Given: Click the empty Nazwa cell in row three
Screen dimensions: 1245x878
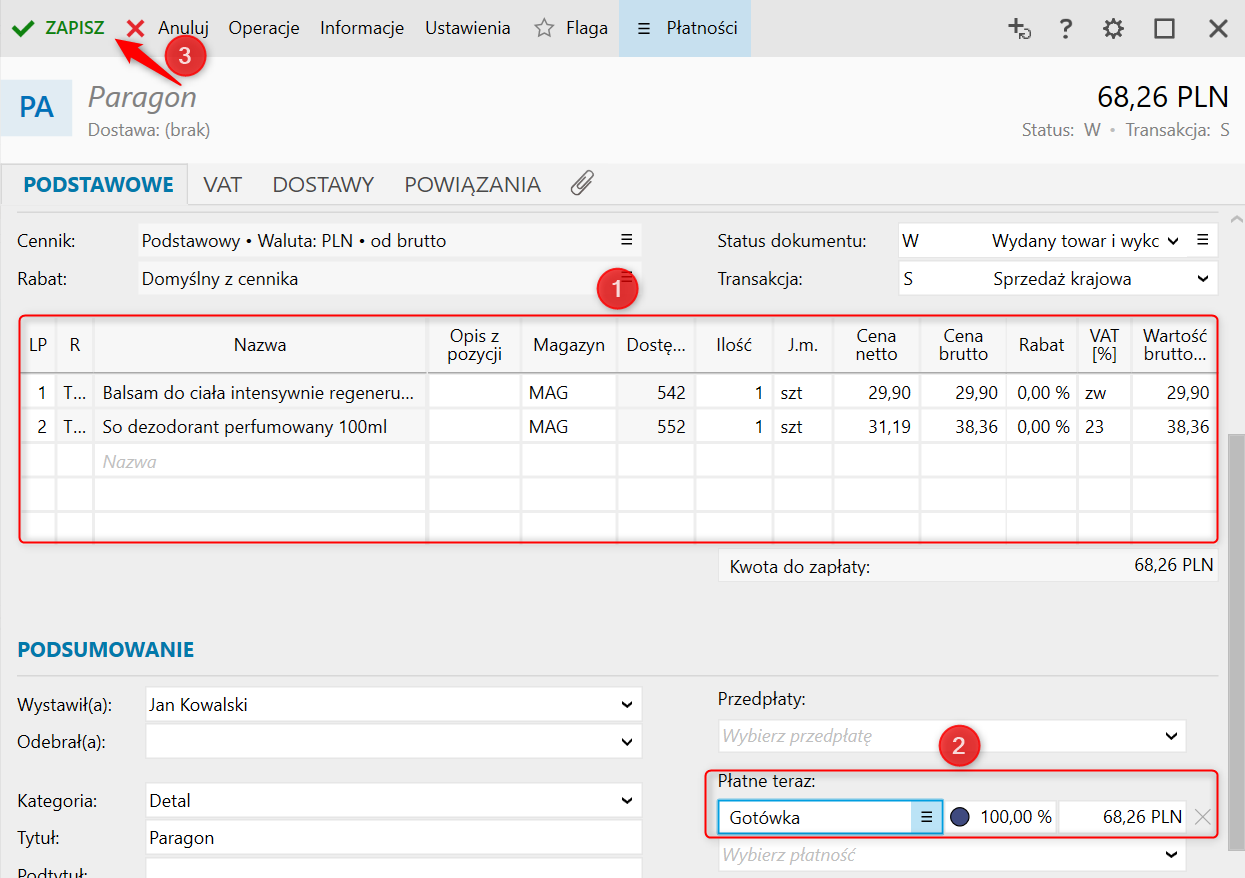Looking at the screenshot, I should pyautogui.click(x=260, y=462).
